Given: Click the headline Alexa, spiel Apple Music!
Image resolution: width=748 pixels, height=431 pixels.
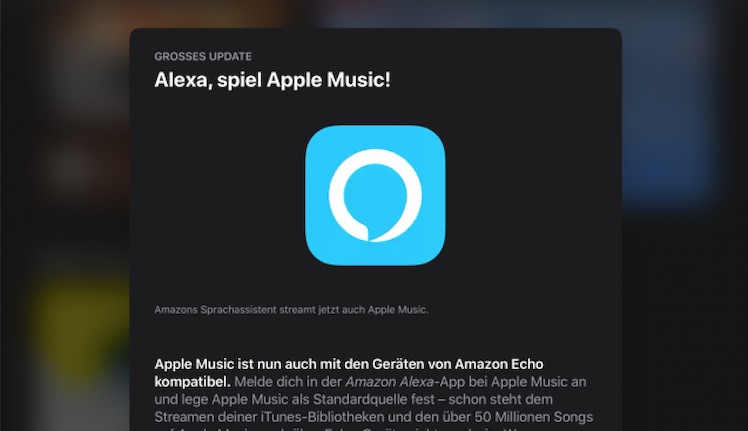Looking at the screenshot, I should [x=272, y=80].
